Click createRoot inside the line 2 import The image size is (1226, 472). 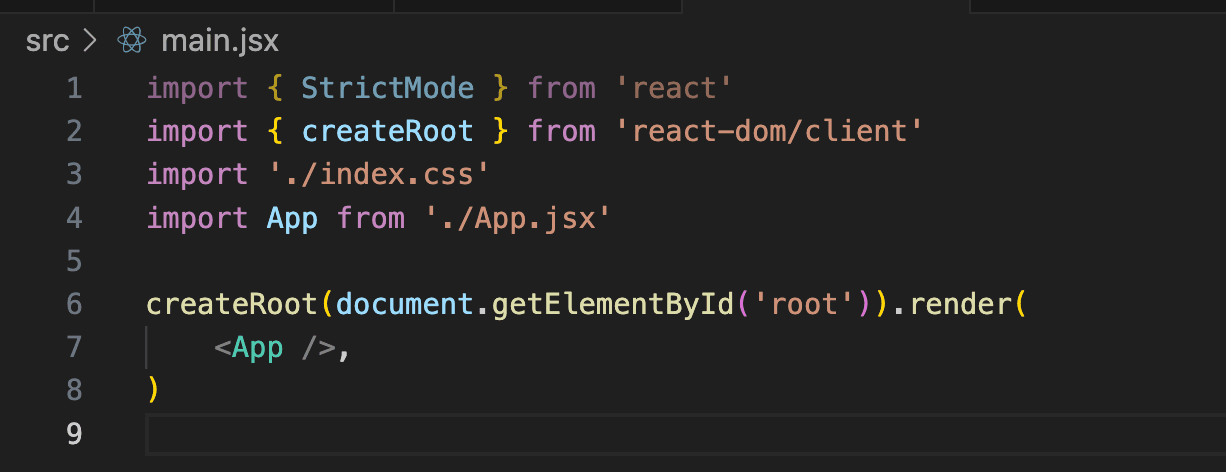click(388, 131)
